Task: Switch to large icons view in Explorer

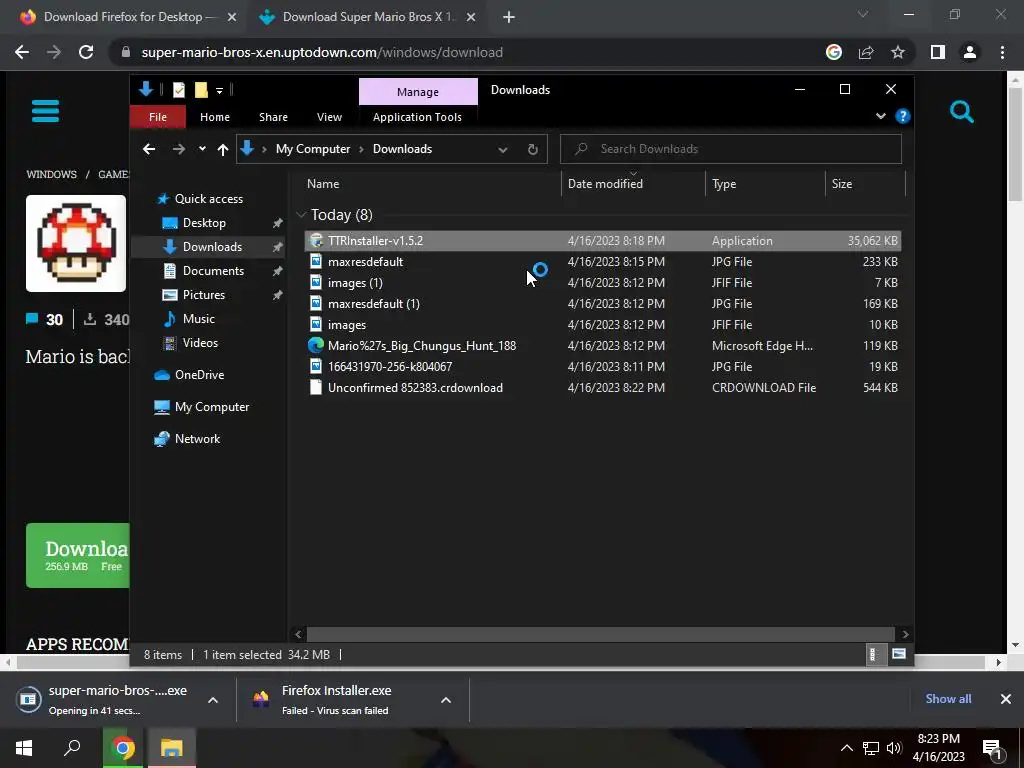Action: coord(899,654)
